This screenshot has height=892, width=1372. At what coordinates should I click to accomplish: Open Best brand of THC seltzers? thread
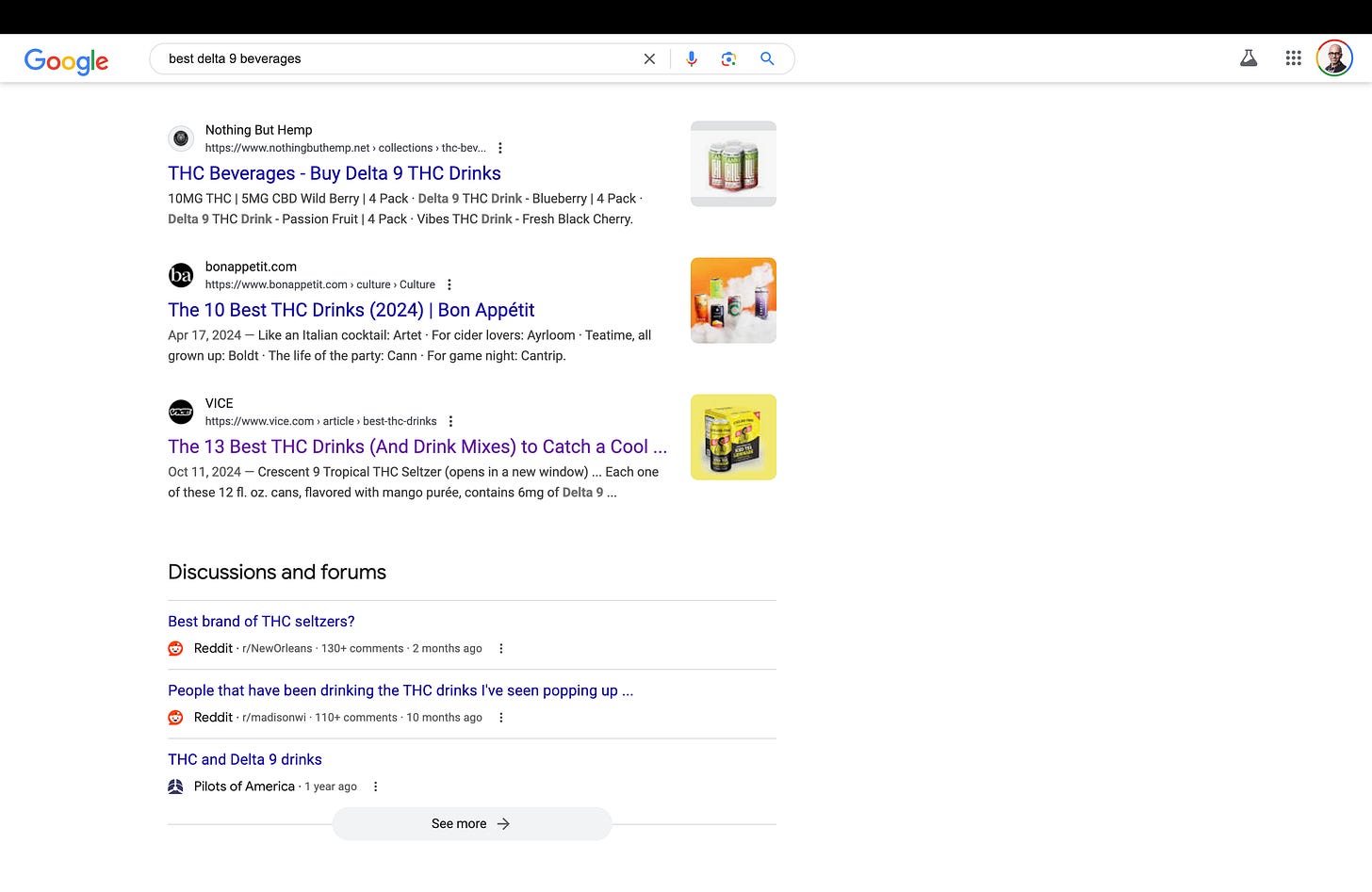click(261, 622)
